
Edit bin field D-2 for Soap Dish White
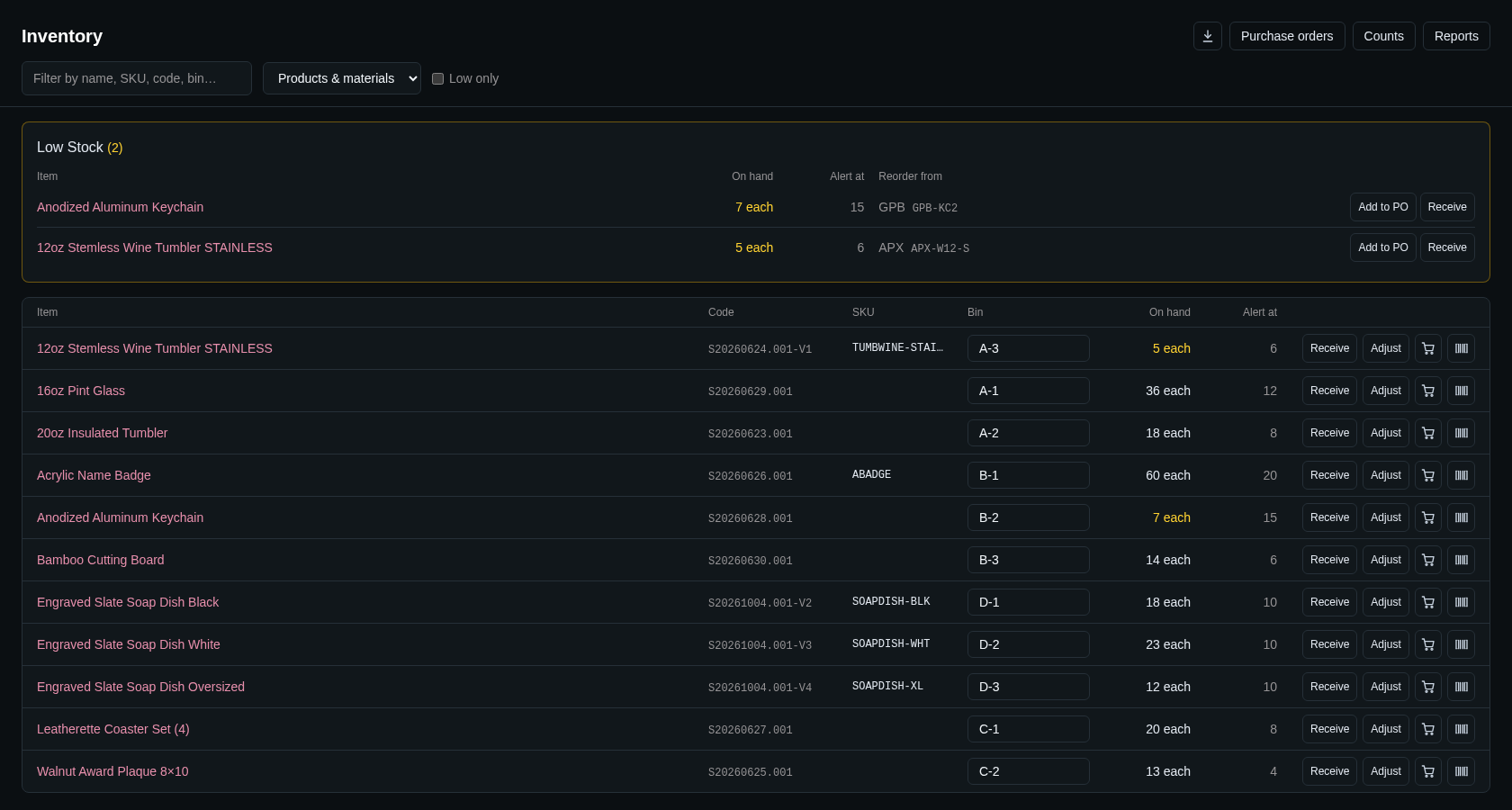(x=1029, y=644)
